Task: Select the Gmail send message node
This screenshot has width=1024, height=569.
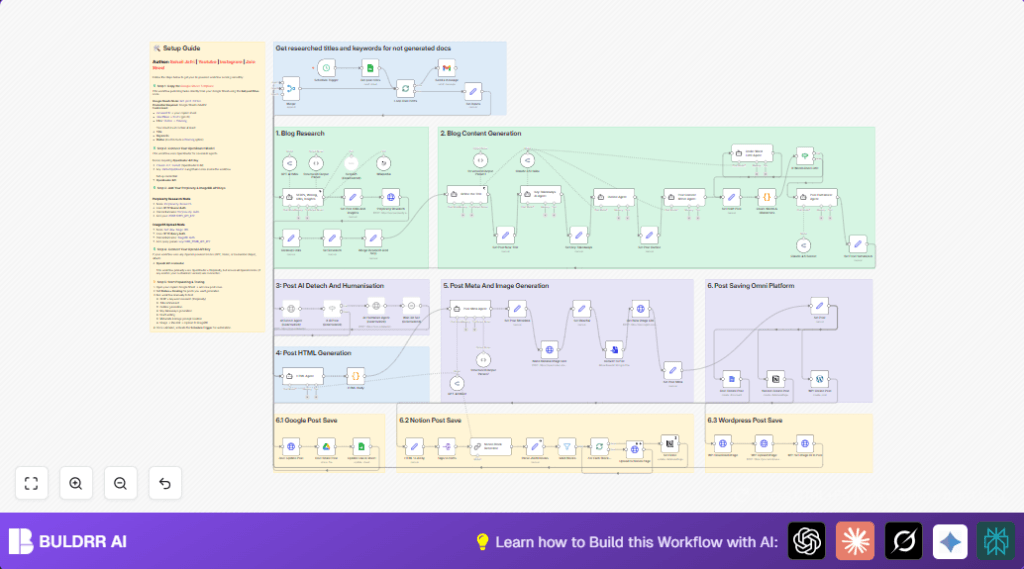Action: click(446, 68)
